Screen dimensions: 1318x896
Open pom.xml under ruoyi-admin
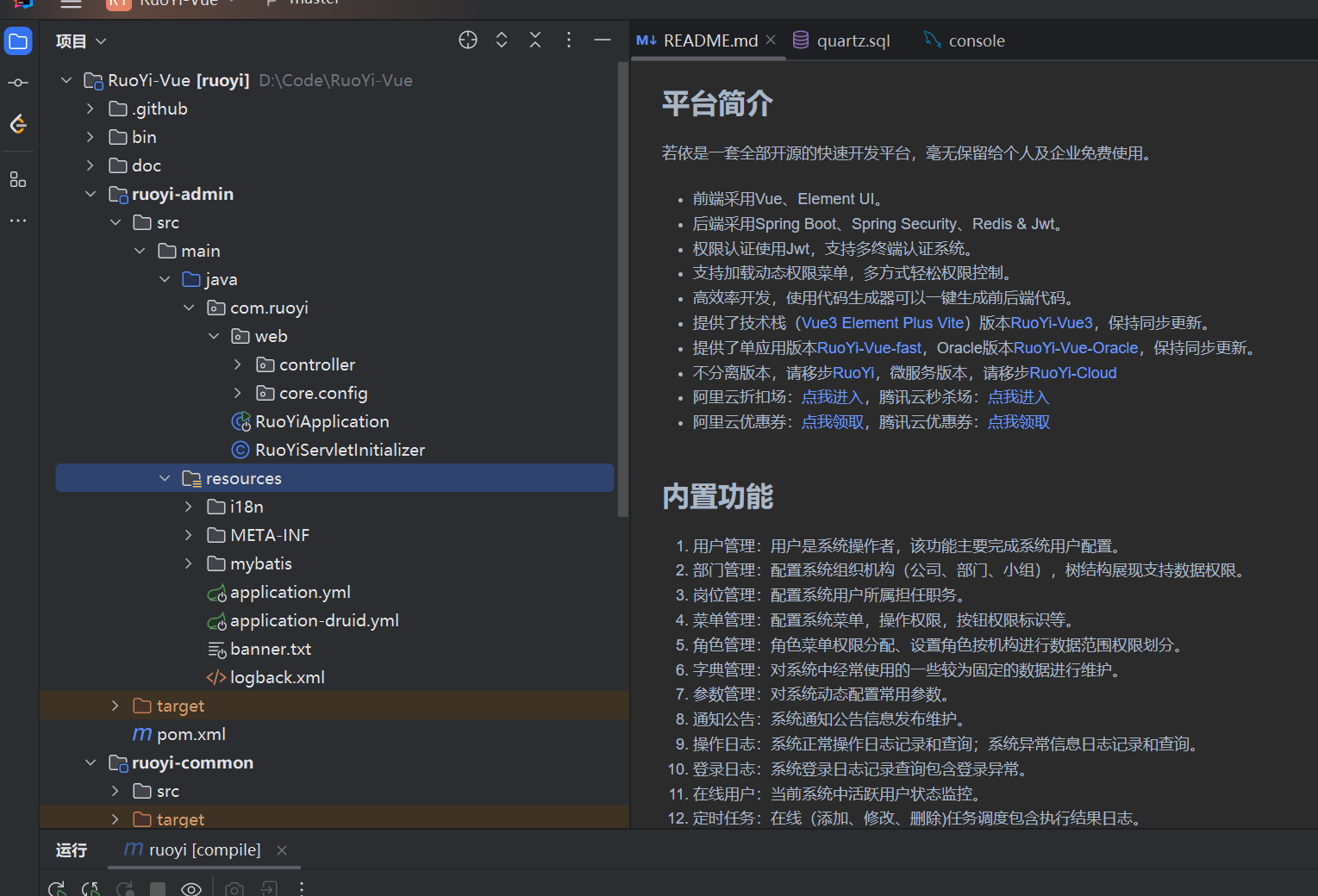[x=179, y=734]
